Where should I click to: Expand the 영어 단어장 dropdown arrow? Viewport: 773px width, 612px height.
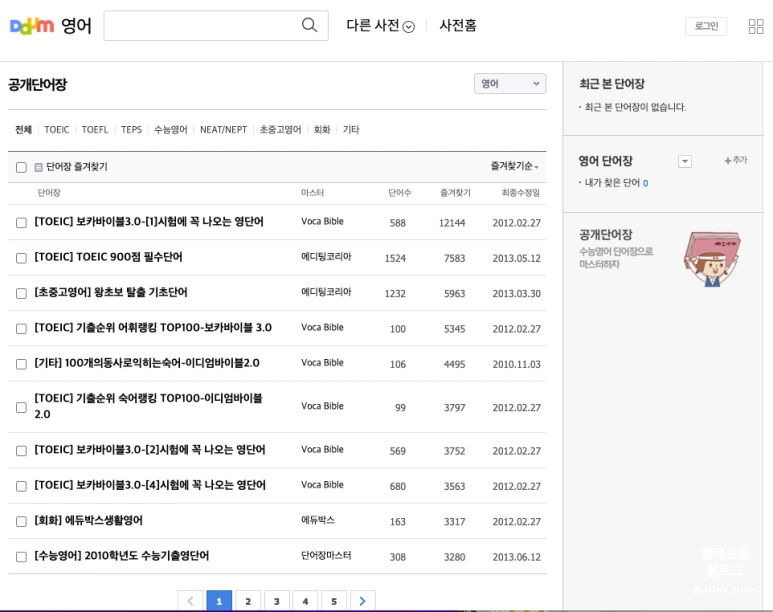tap(685, 161)
